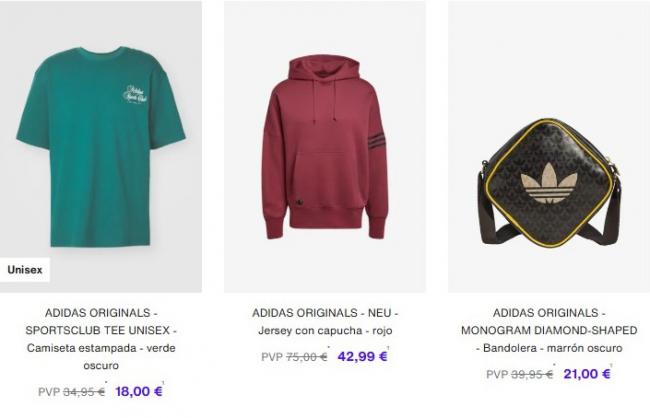Image resolution: width=650 pixels, height=418 pixels.
Task: Click the Unisex badge on the green tee
Action: coord(25,270)
